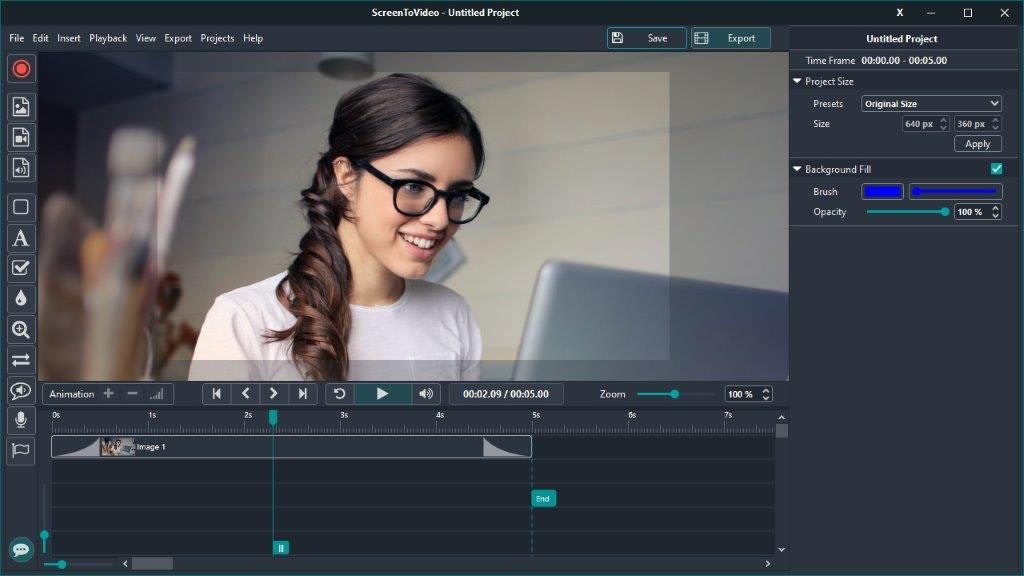Click the Apply button for project size
Viewport: 1024px width, 576px height.
click(977, 143)
